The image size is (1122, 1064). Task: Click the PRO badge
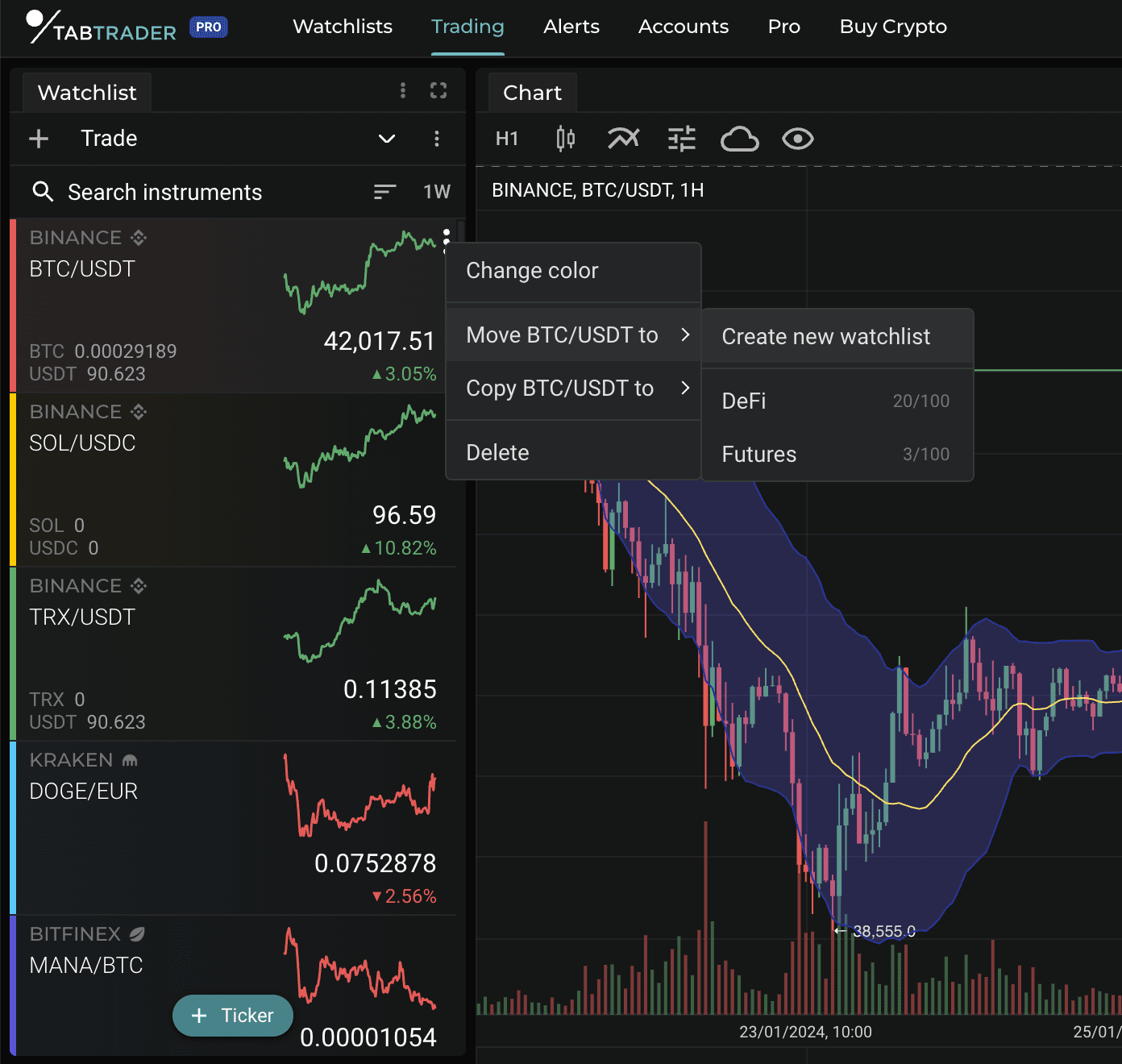click(209, 27)
